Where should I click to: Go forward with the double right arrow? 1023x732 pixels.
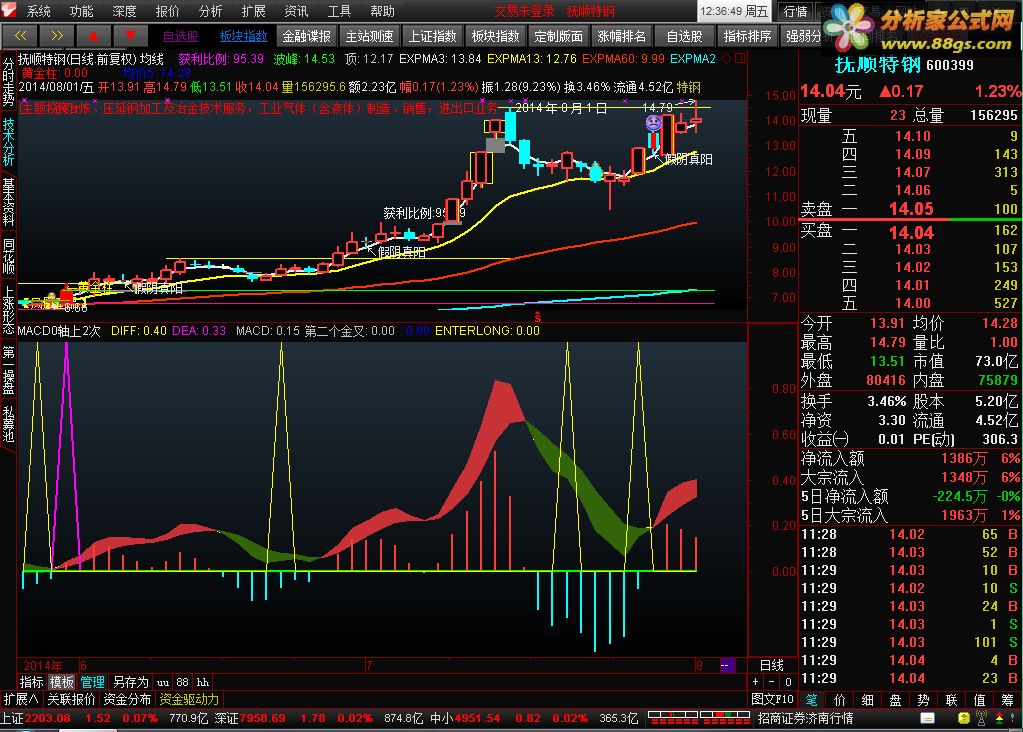tap(57, 35)
